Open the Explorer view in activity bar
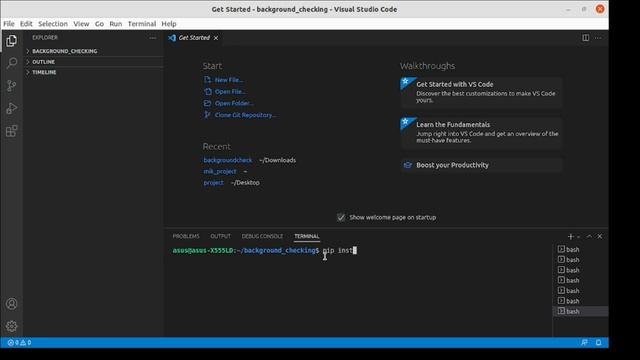 pos(11,41)
